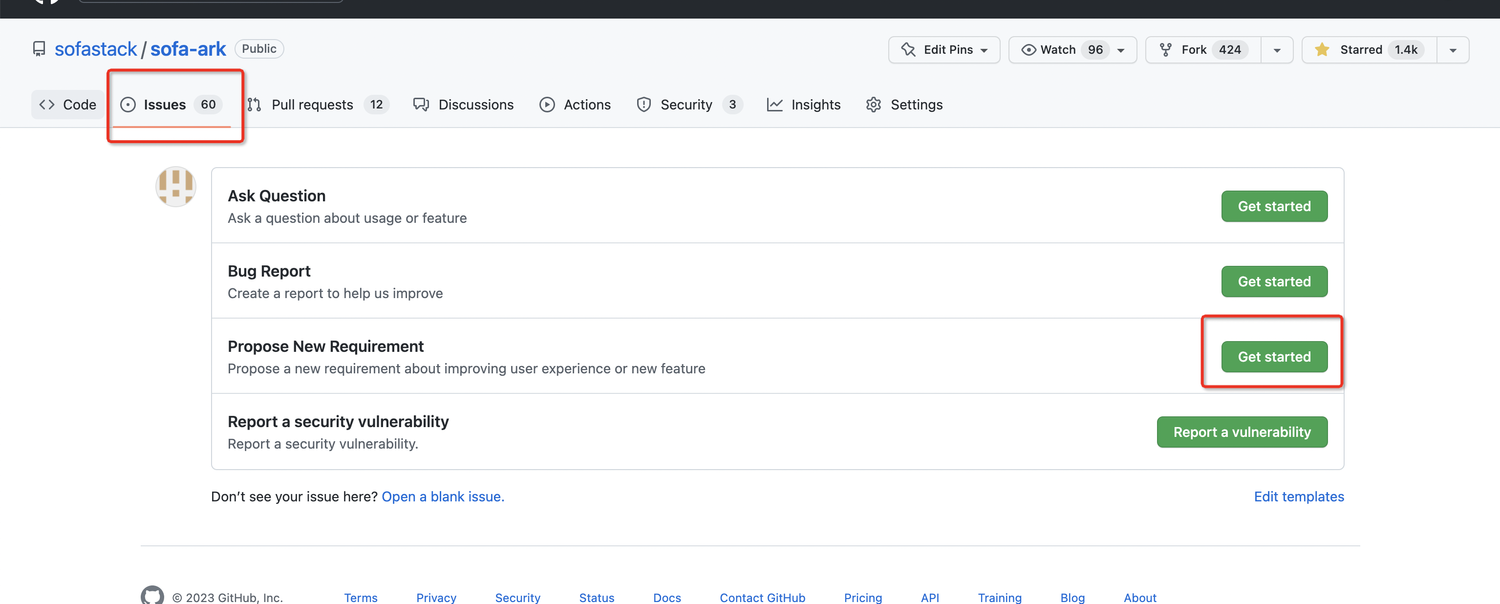The image size is (1500, 604).
Task: Click the eye icon in Watch button
Action: click(1028, 49)
